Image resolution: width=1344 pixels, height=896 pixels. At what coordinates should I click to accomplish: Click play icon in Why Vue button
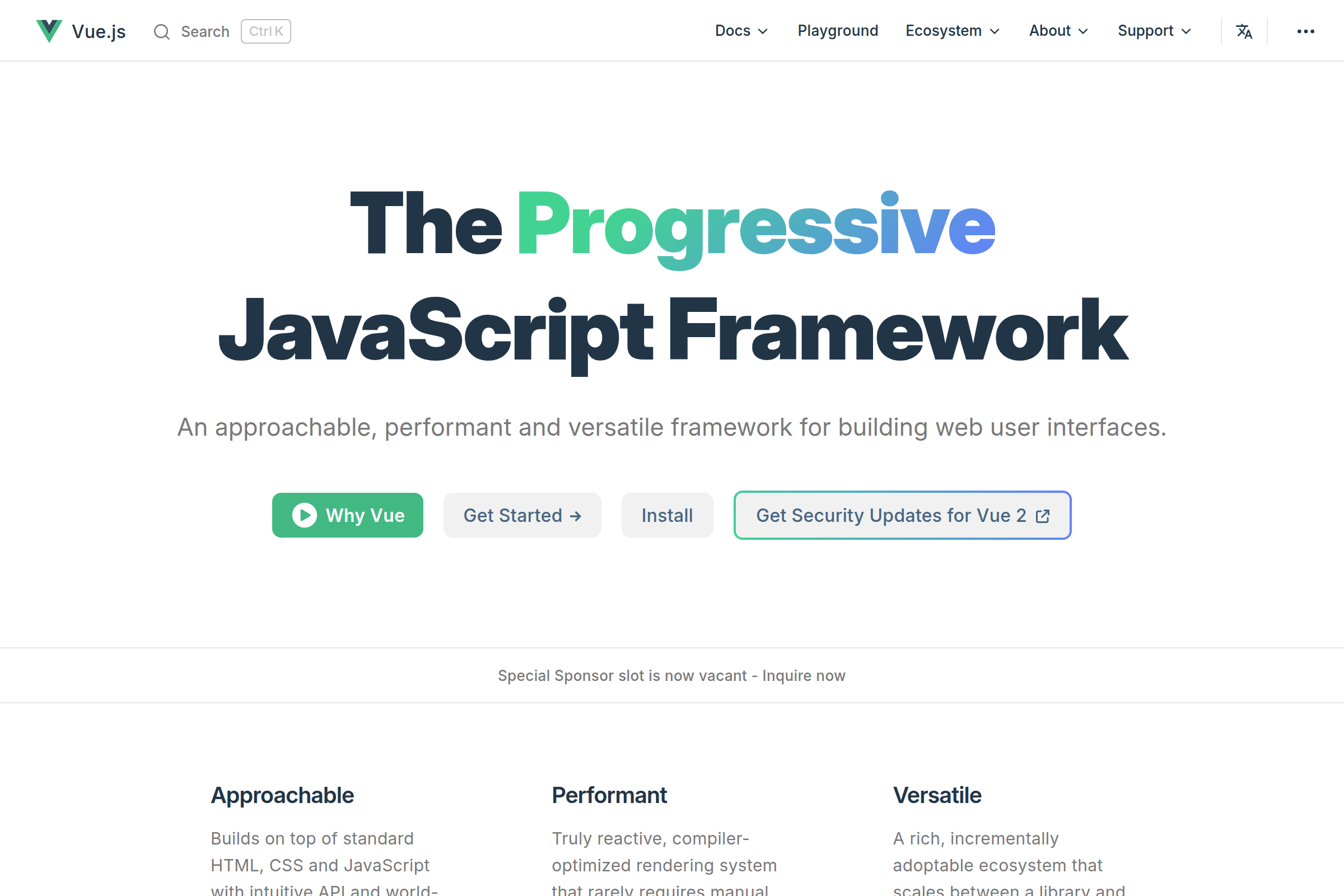click(305, 515)
